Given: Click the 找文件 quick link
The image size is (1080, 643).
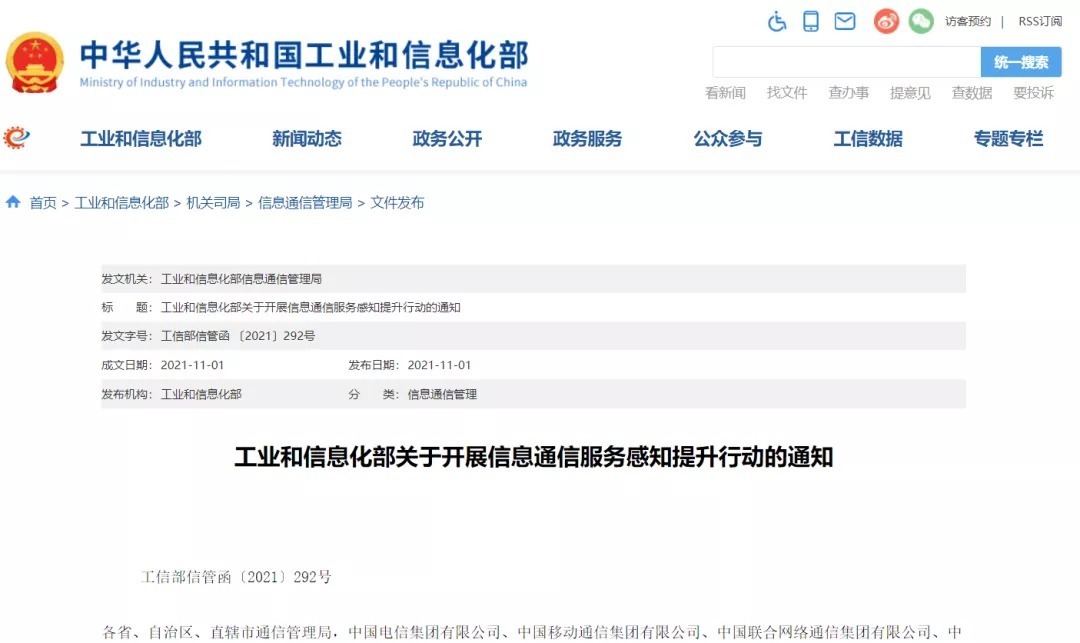Looking at the screenshot, I should [787, 93].
